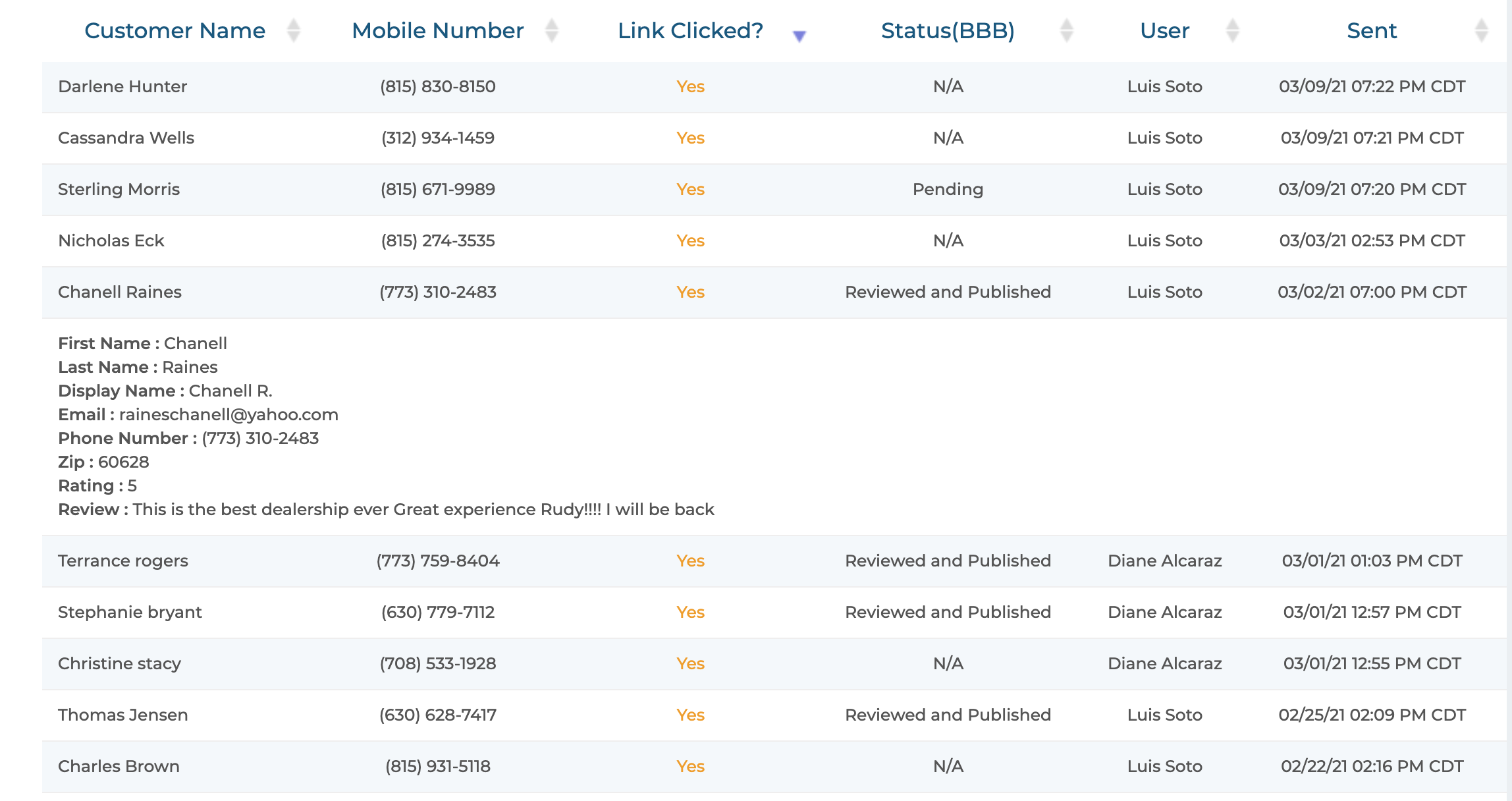
Task: Click the User column sort arrows
Action: 1233,30
